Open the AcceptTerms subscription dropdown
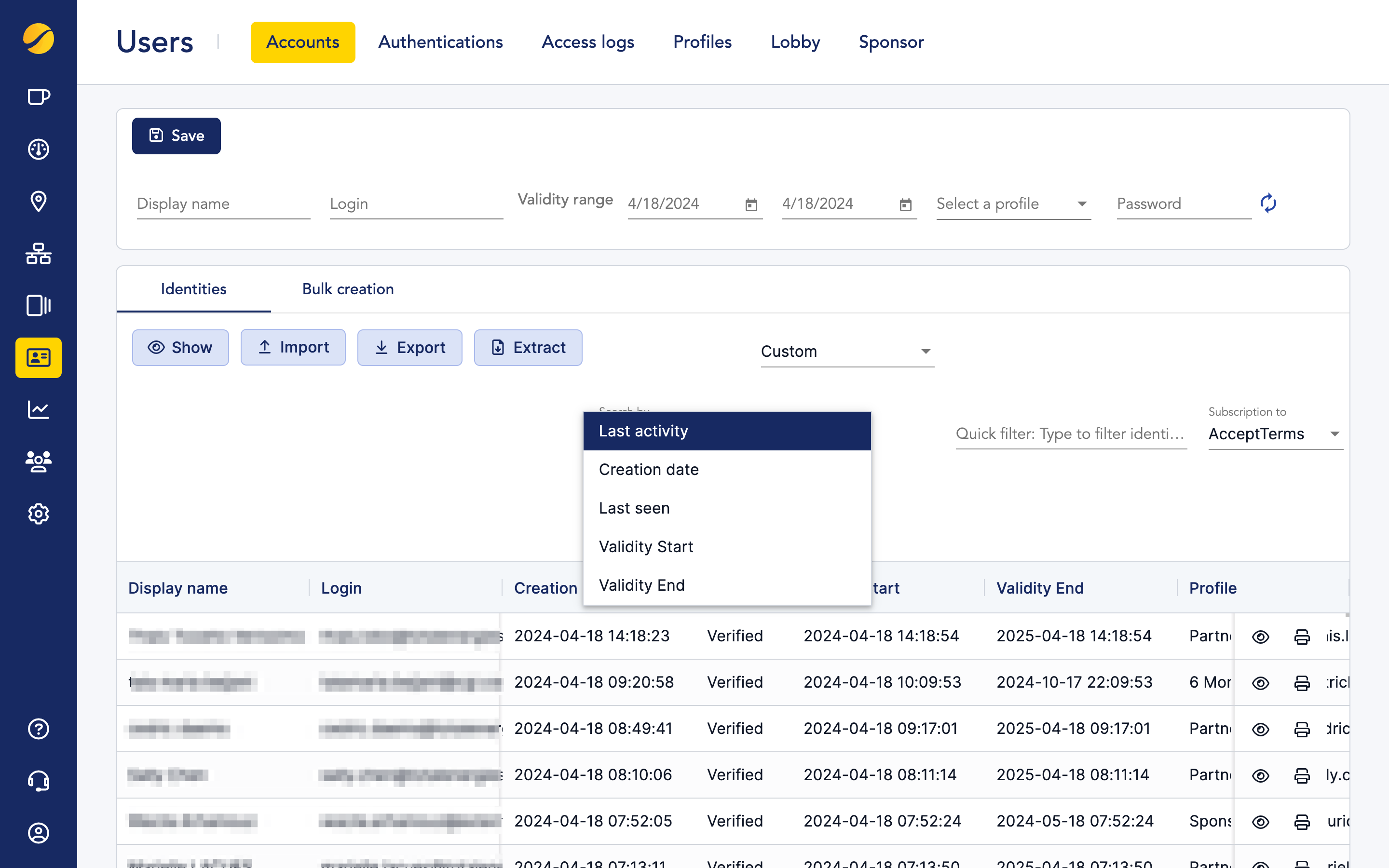This screenshot has width=1389, height=868. pos(1275,434)
